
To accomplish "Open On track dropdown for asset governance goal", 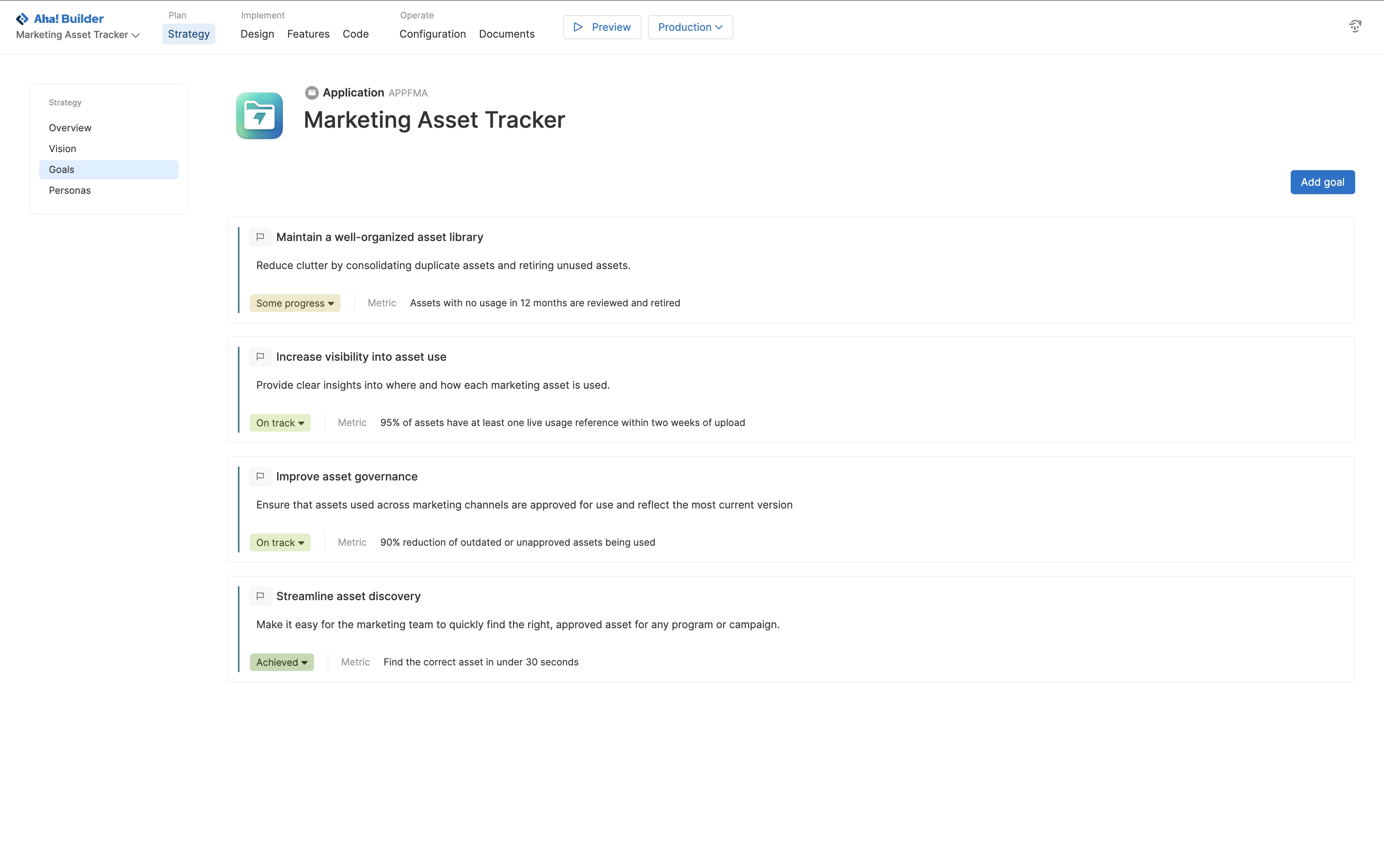I will [280, 542].
